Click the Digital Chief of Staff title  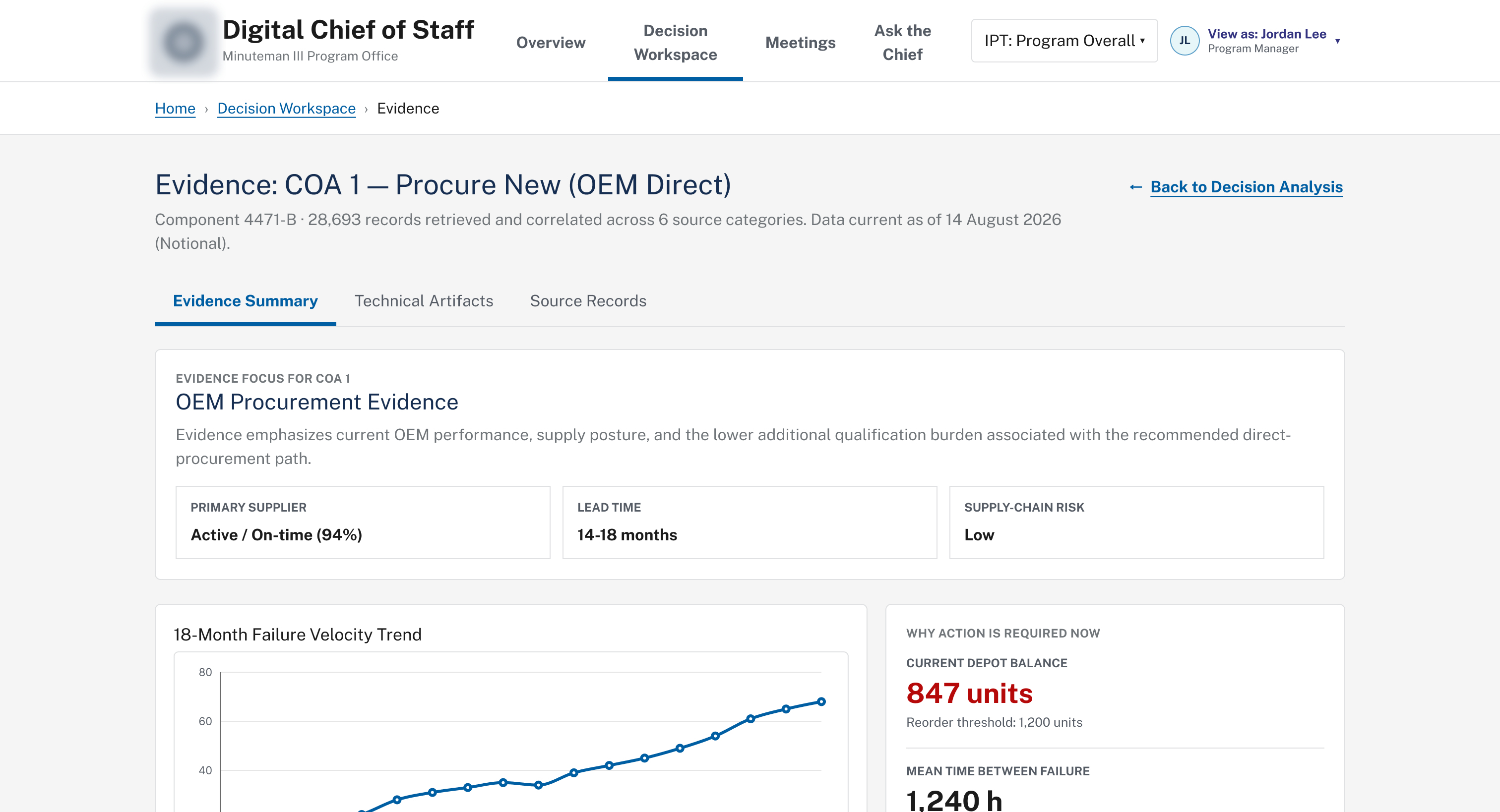pos(348,30)
